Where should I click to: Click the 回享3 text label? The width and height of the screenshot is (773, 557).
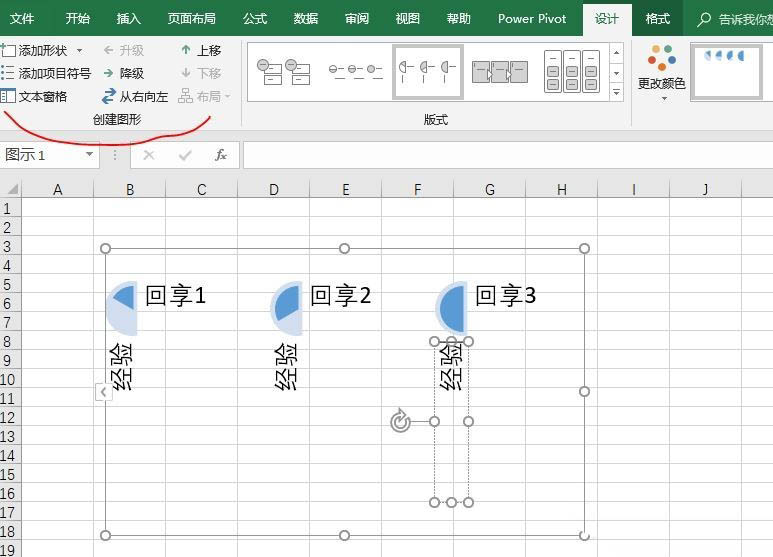pos(505,295)
